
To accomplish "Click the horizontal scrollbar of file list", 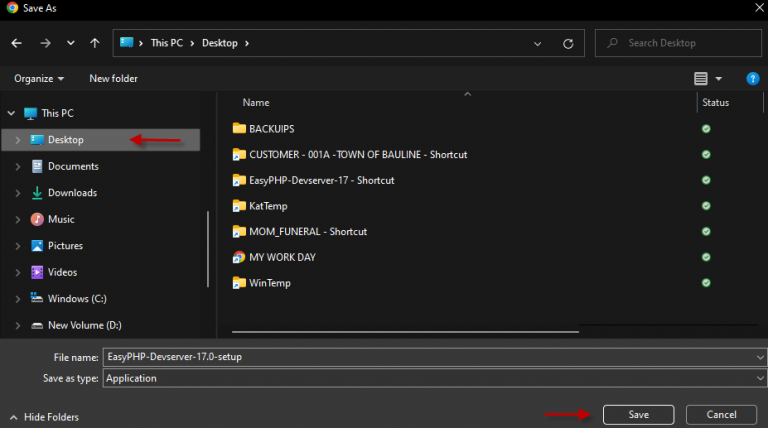I will (x=405, y=332).
